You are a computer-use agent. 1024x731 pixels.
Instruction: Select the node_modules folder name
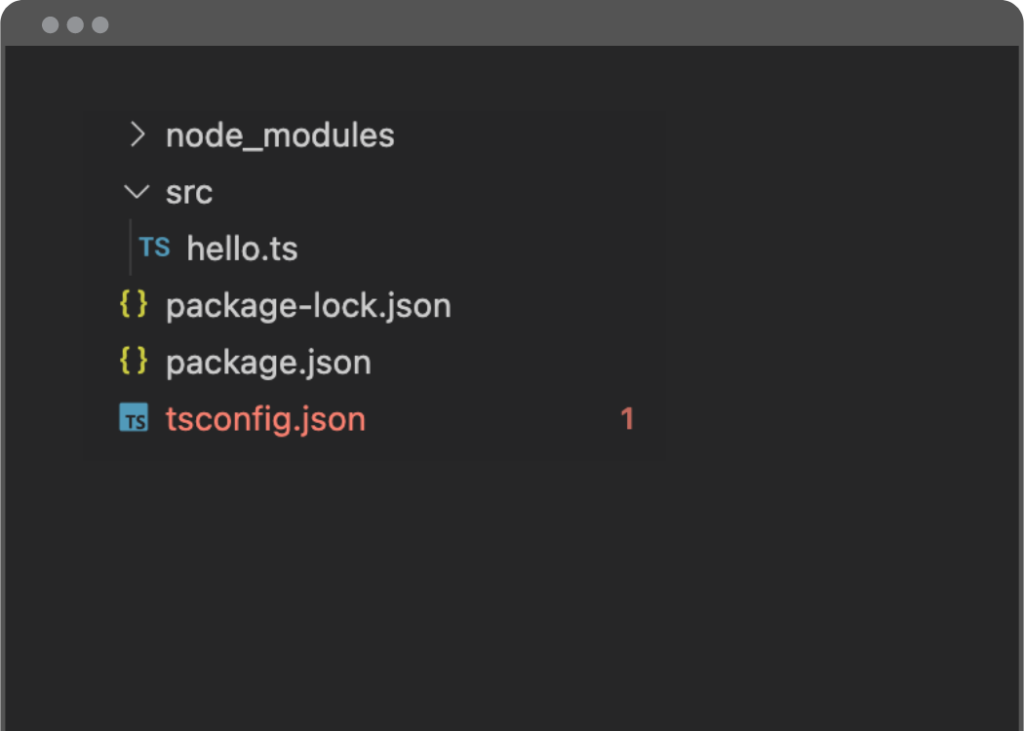point(280,136)
